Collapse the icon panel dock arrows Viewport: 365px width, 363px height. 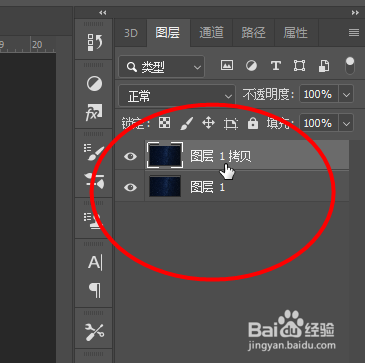(x=103, y=13)
